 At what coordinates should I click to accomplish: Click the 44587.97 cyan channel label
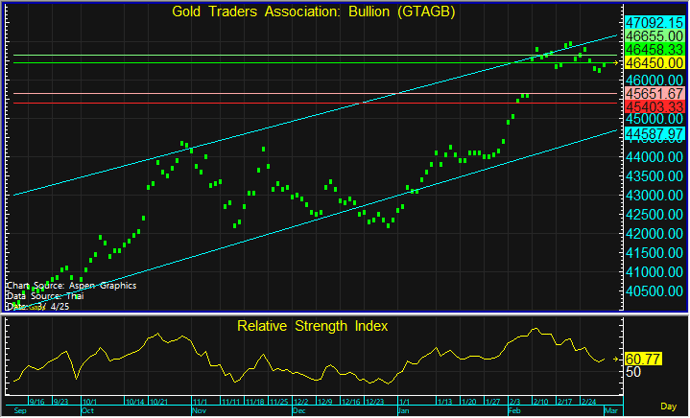coord(654,132)
